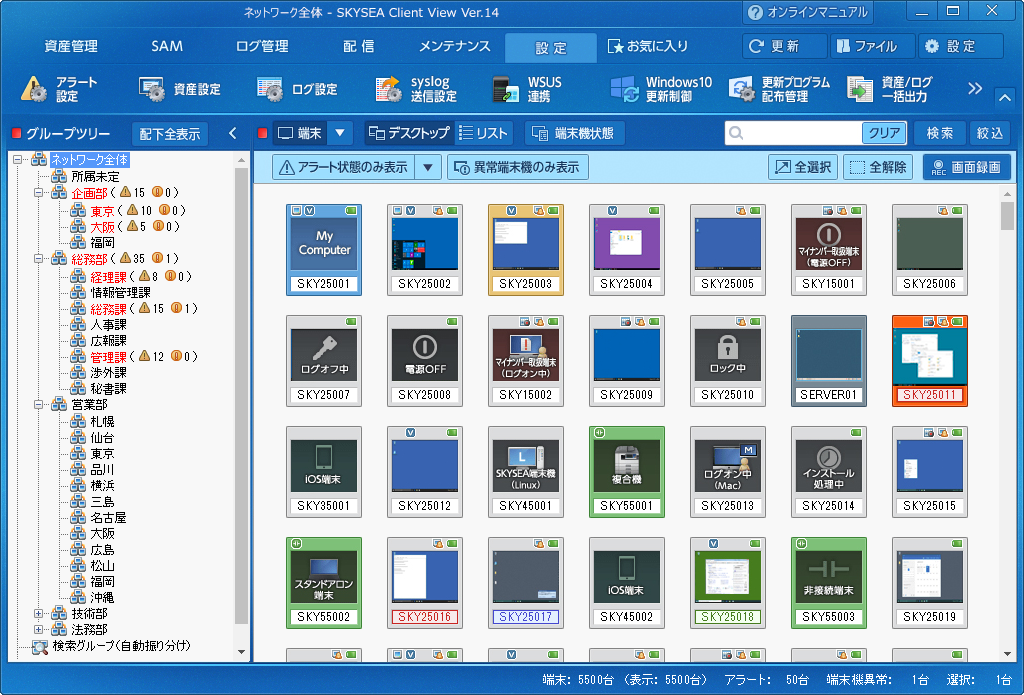Screen dimensions: 1024x695
Task: Click 端末機状態 button
Action: point(575,133)
